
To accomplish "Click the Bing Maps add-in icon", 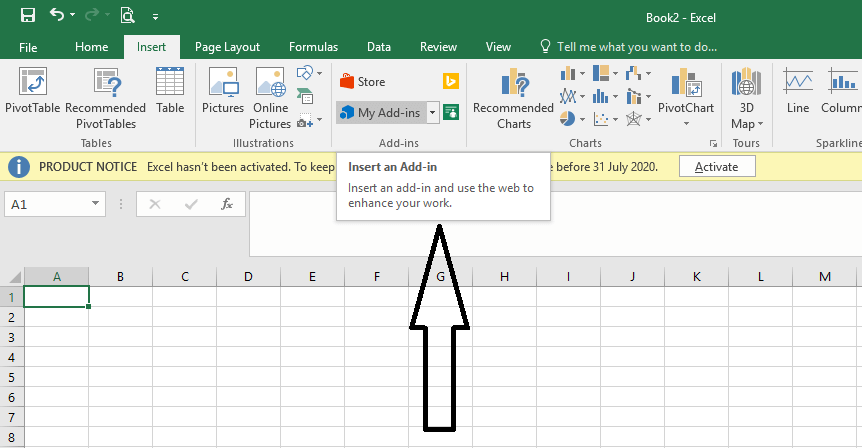I will [451, 81].
